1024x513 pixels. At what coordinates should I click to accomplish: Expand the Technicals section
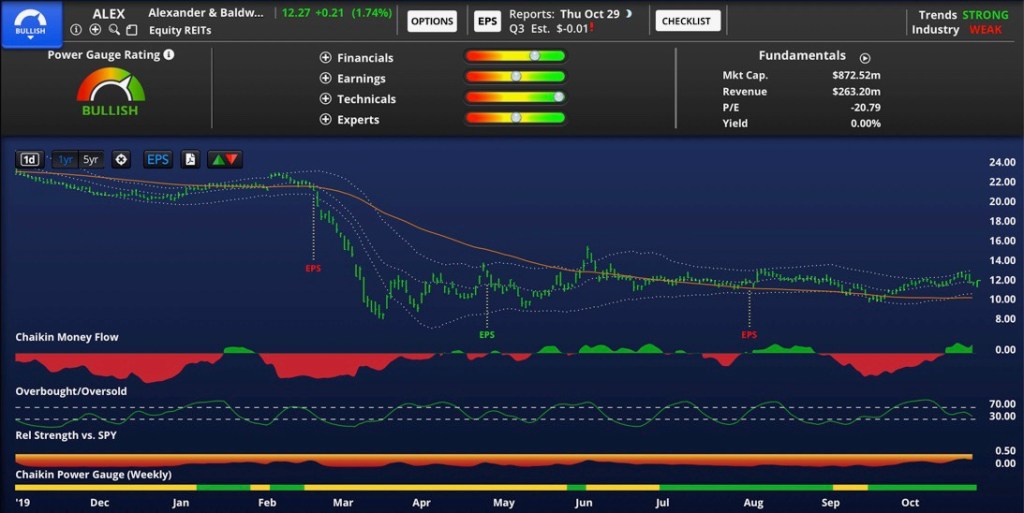[325, 99]
